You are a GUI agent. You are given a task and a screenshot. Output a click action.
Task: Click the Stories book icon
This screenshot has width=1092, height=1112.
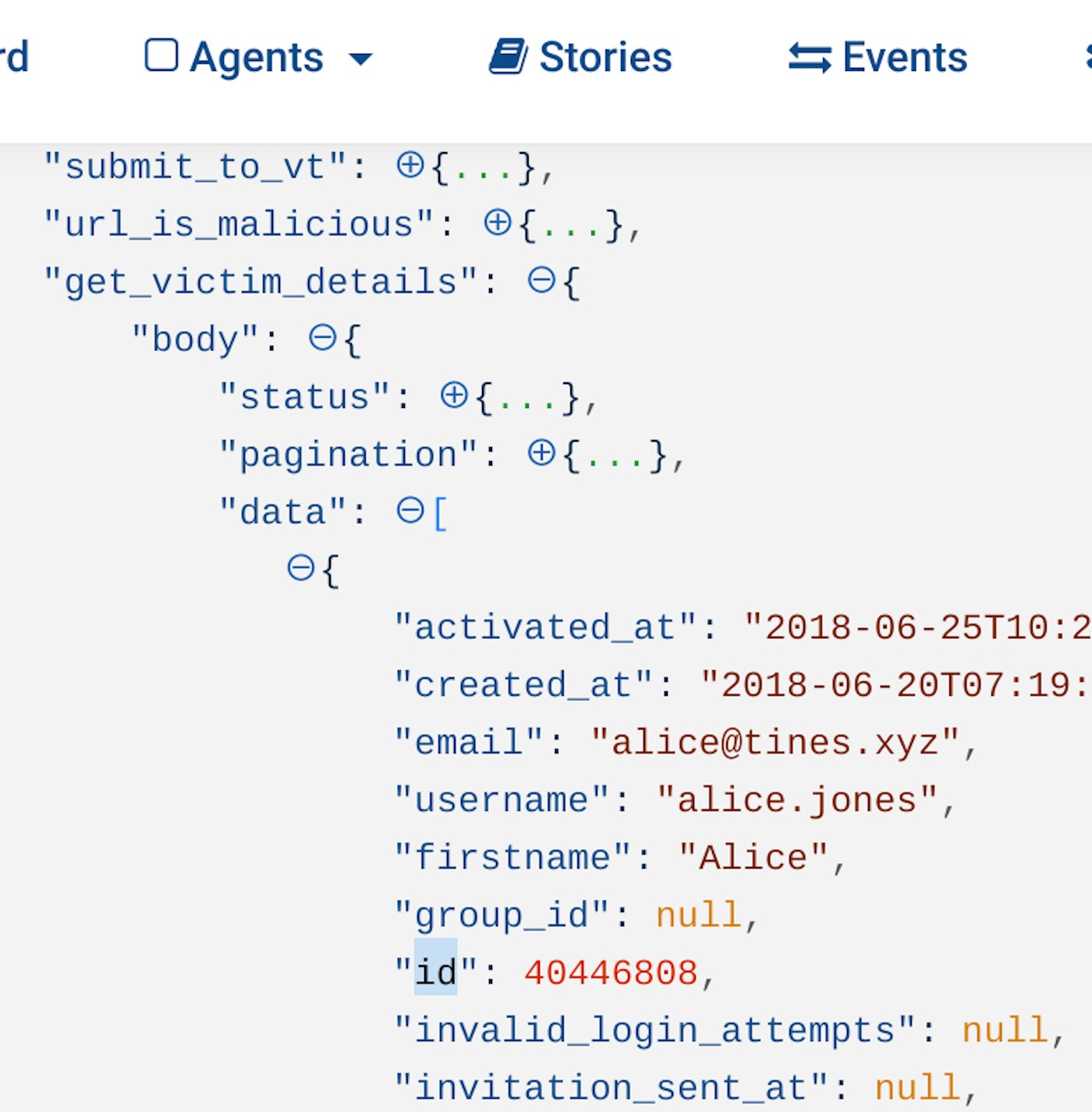tap(509, 57)
